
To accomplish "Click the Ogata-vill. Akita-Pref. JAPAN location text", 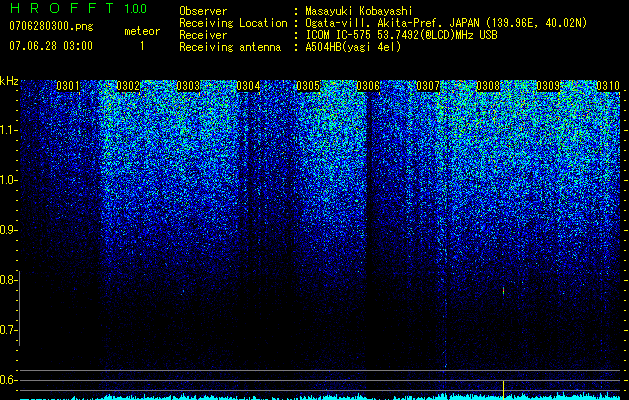I will point(446,23).
